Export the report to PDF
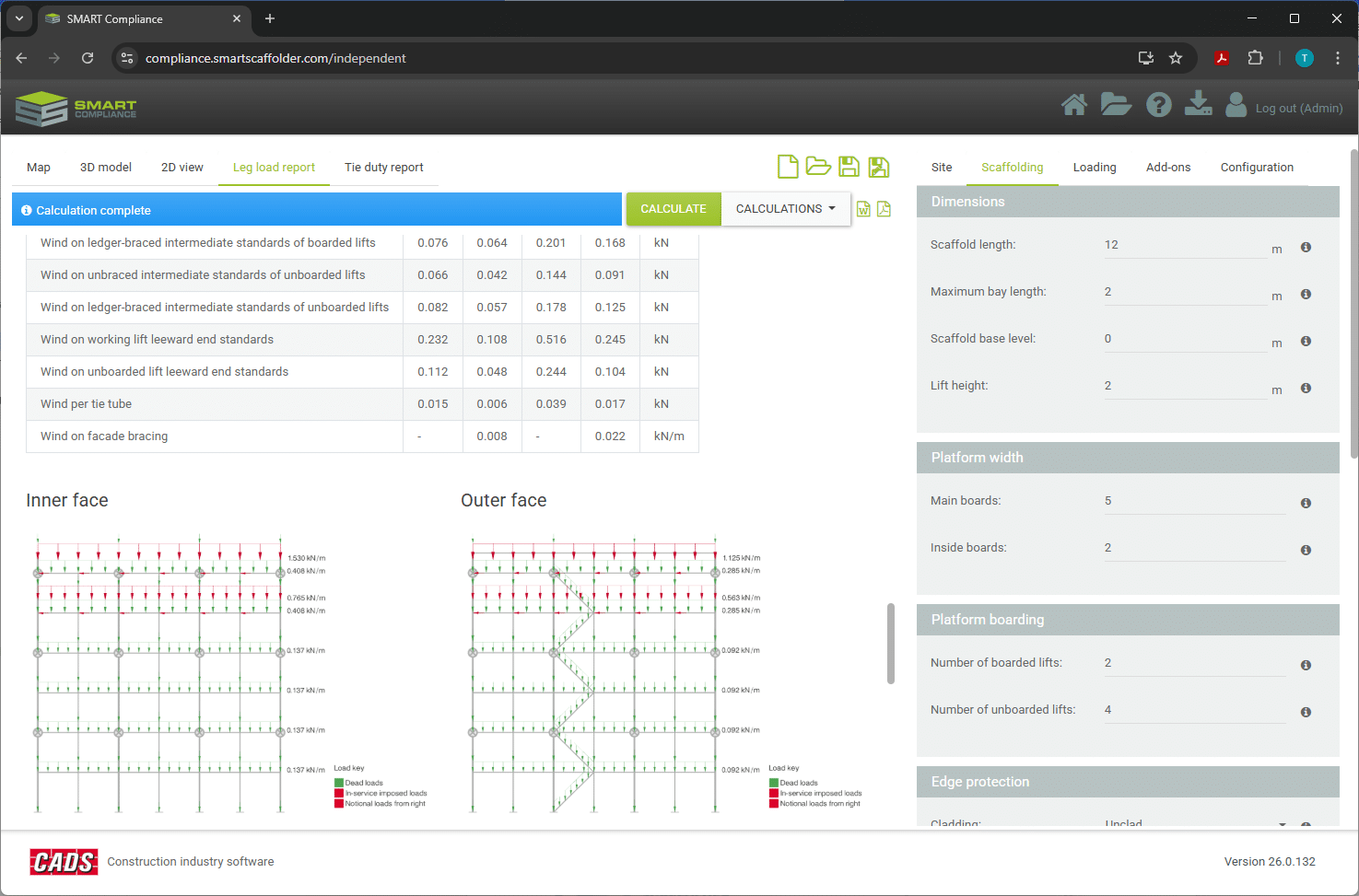The height and width of the screenshot is (896, 1359). point(884,209)
